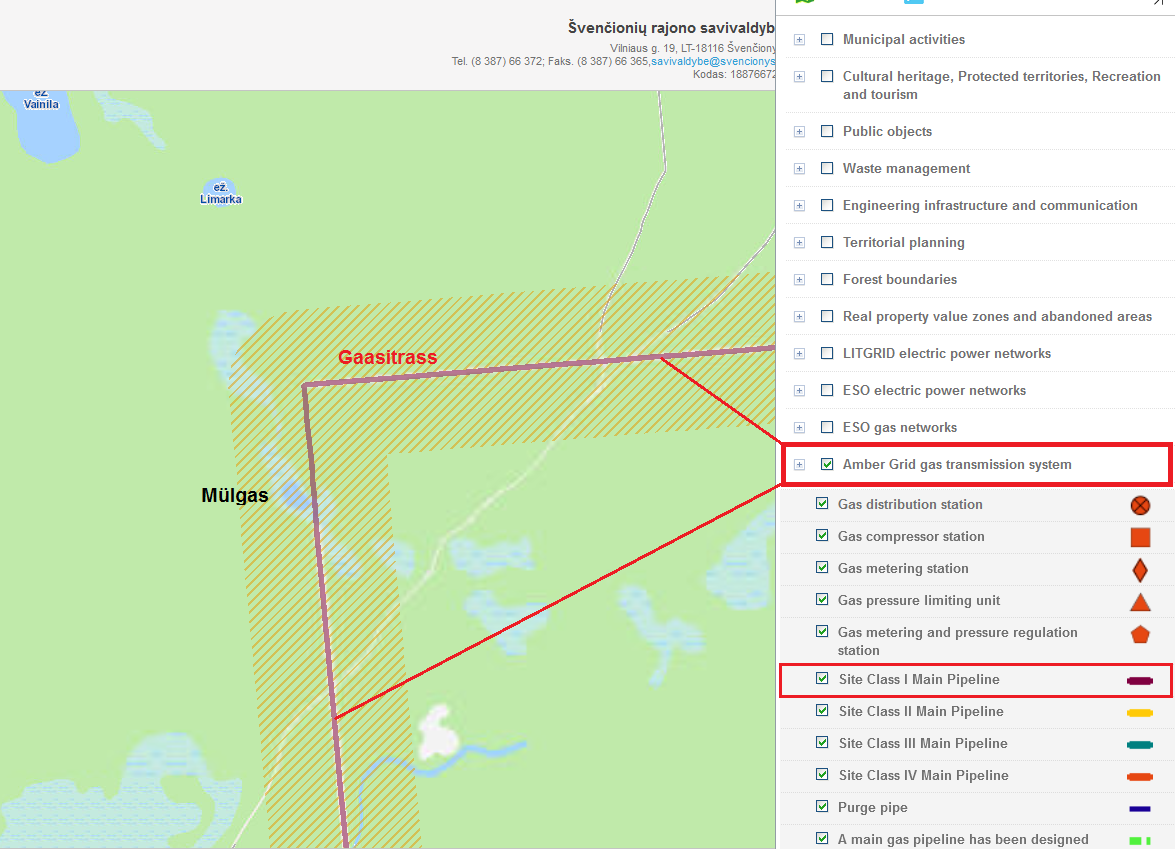The height and width of the screenshot is (849, 1175).
Task: Enable the Forest boundaries layer checkbox
Action: pyautogui.click(x=827, y=279)
